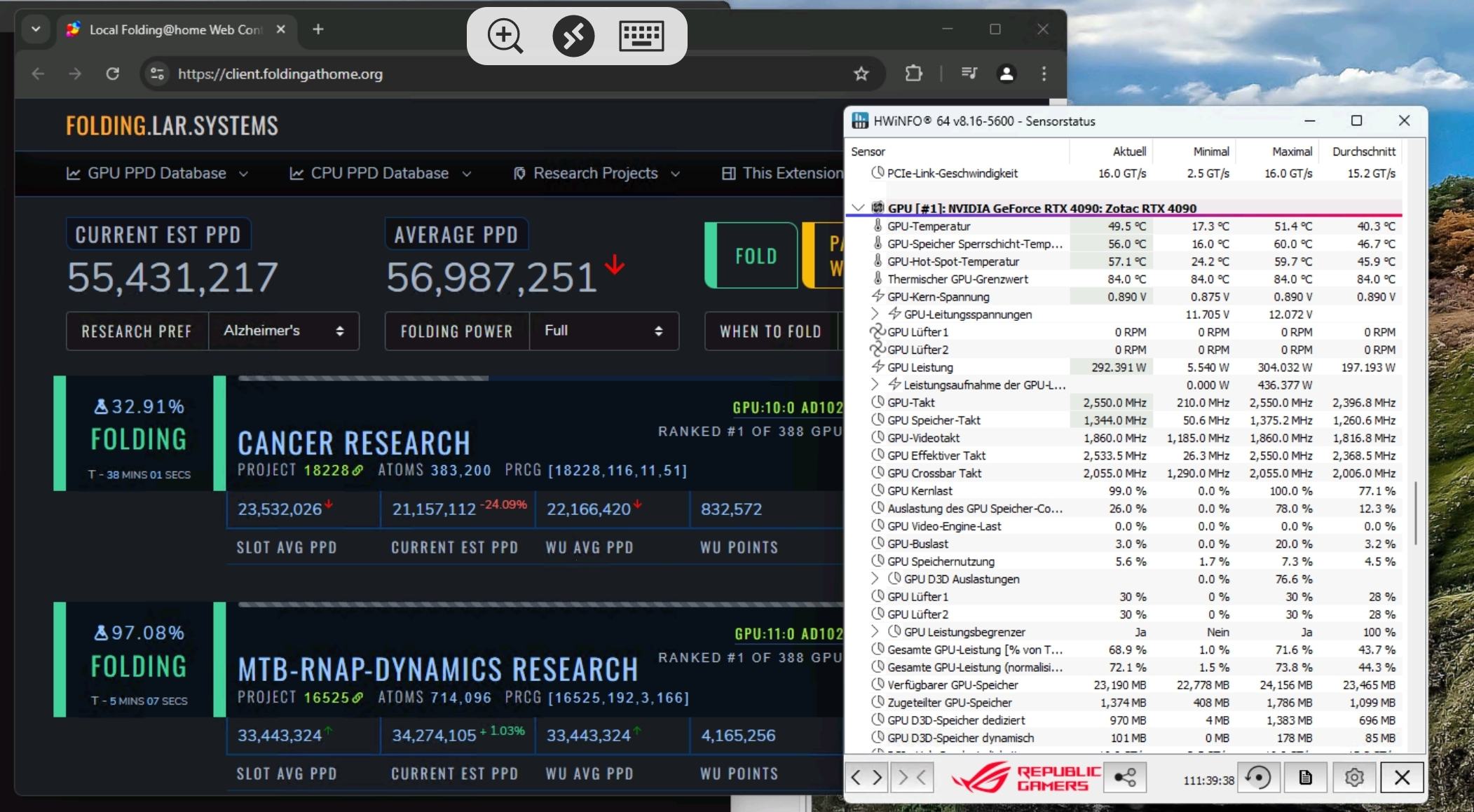Open HWiNFO sensor settings gear
This screenshot has height=812, width=1474.
1354,778
